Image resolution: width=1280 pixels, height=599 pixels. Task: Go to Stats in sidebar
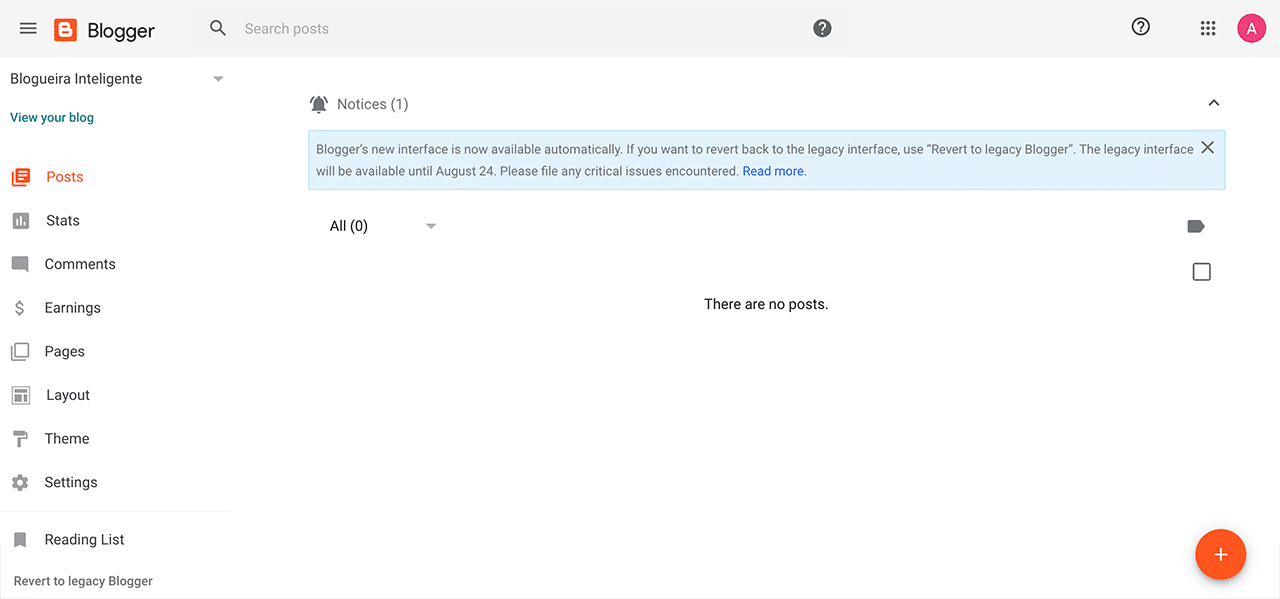pos(62,220)
